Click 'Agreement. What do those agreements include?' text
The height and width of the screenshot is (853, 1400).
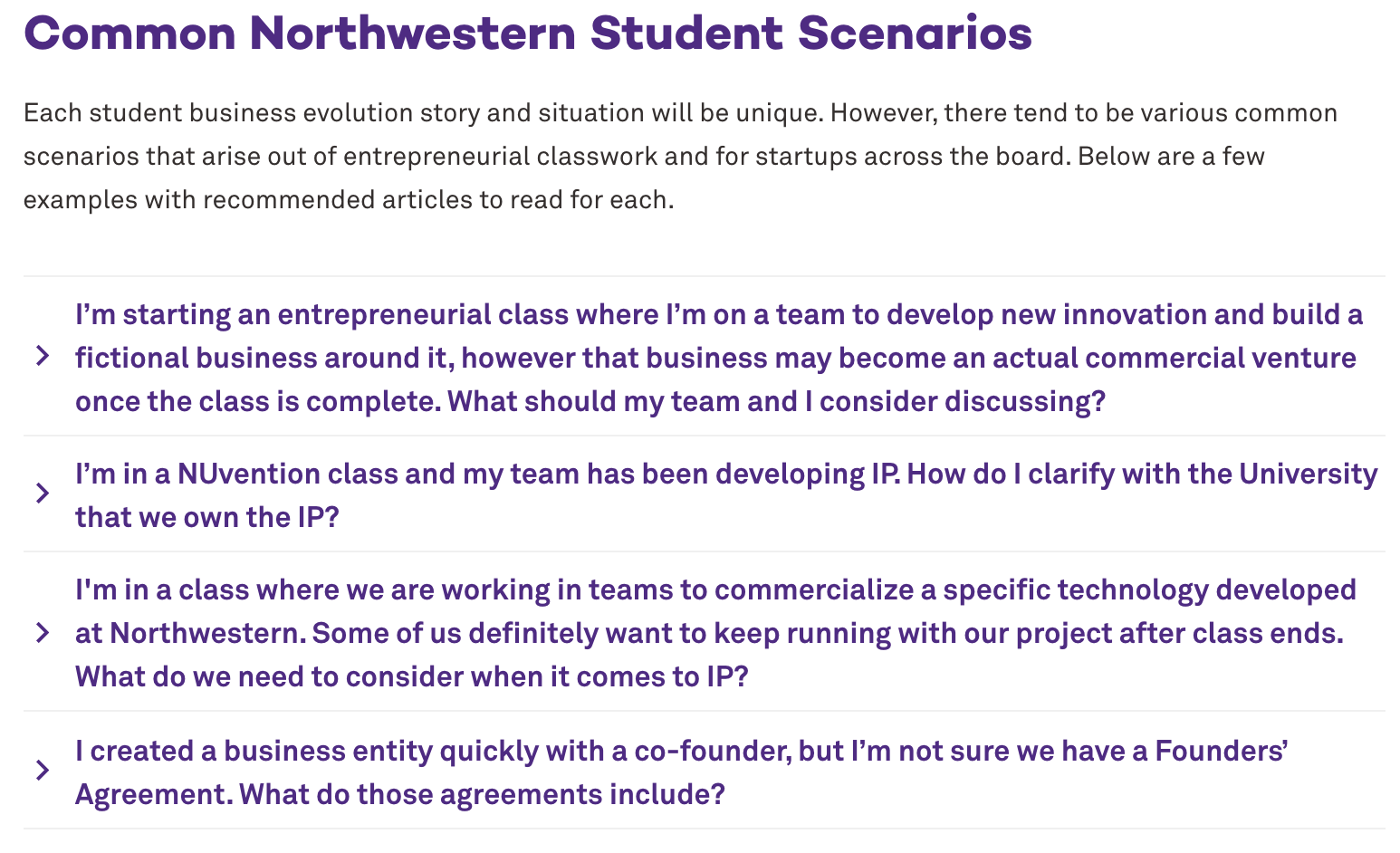pos(400,794)
